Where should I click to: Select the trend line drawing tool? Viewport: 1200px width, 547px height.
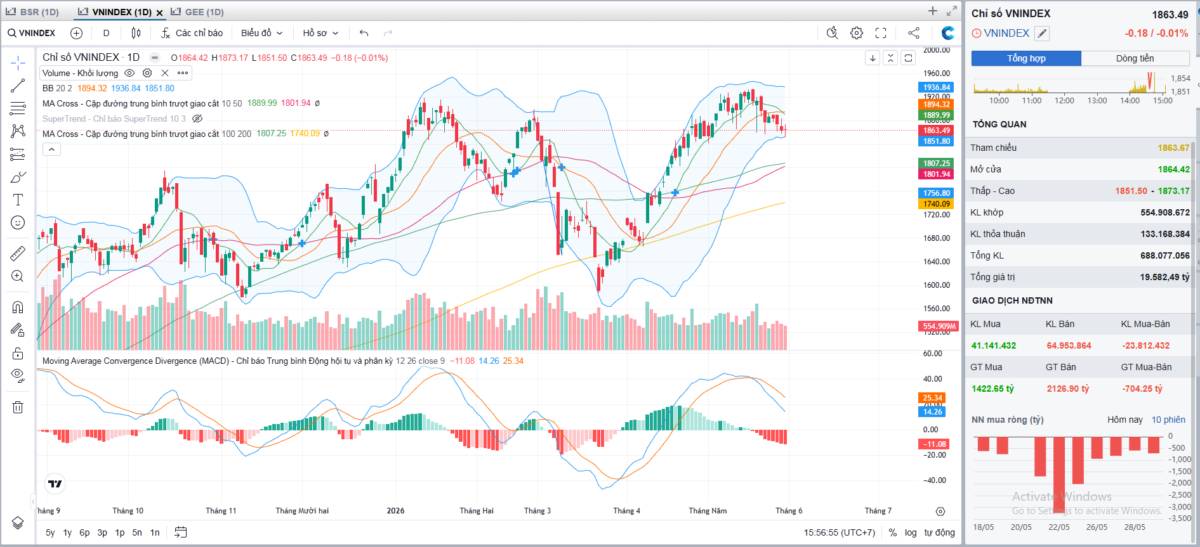click(17, 85)
